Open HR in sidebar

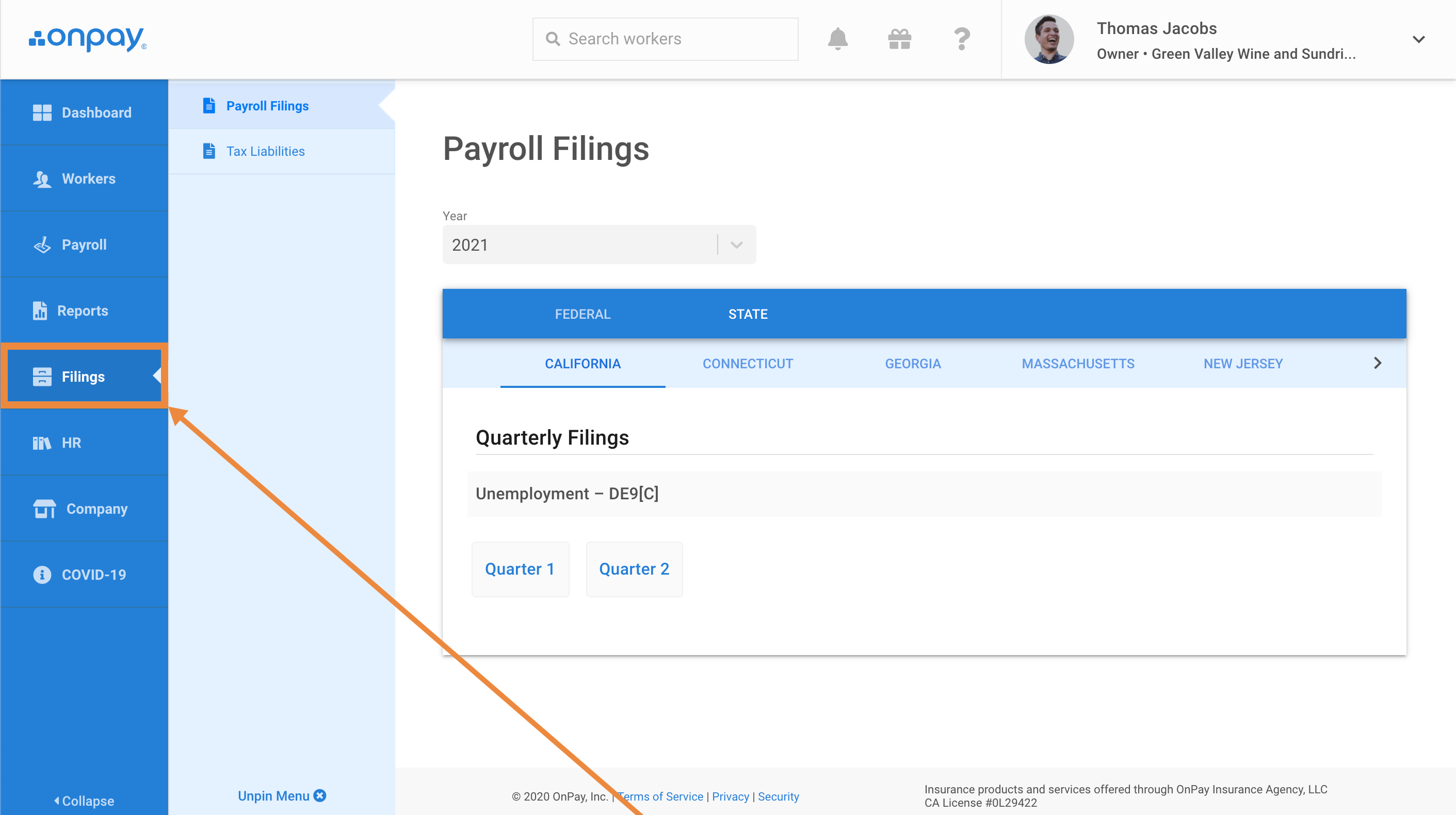coord(84,443)
